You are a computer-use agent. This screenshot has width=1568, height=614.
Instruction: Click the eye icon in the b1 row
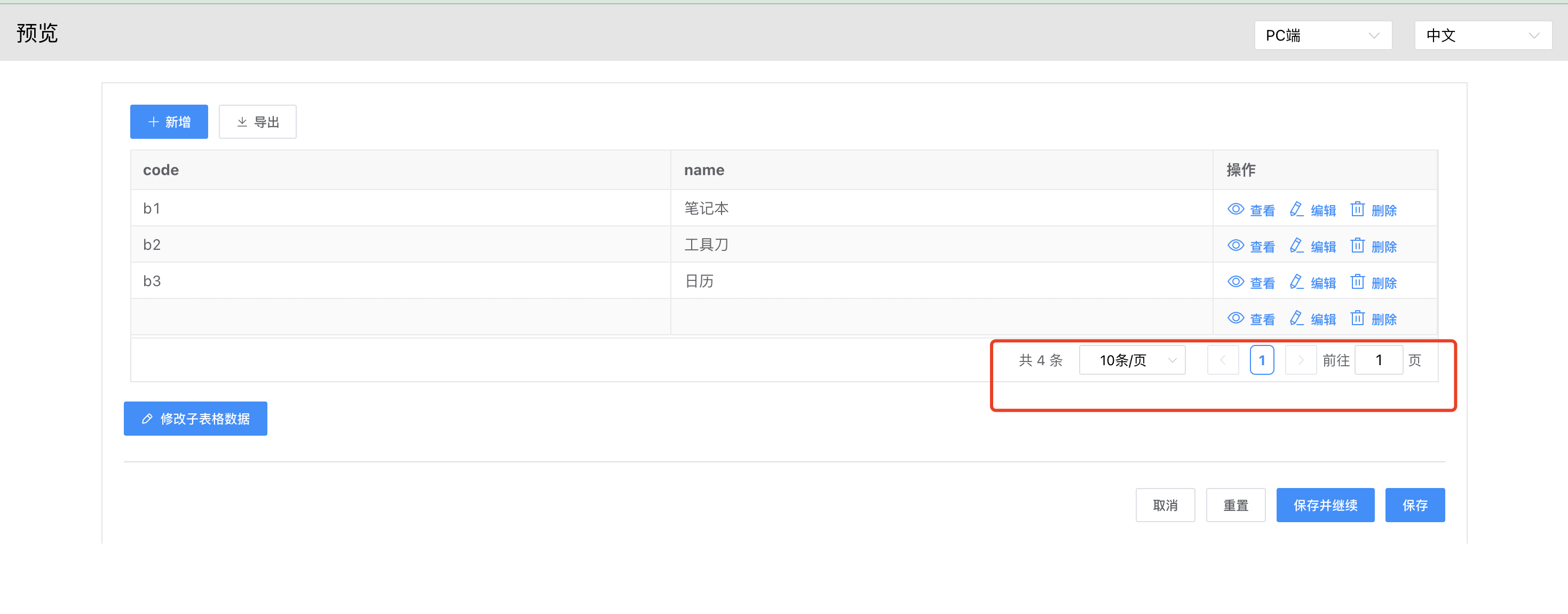[1235, 209]
